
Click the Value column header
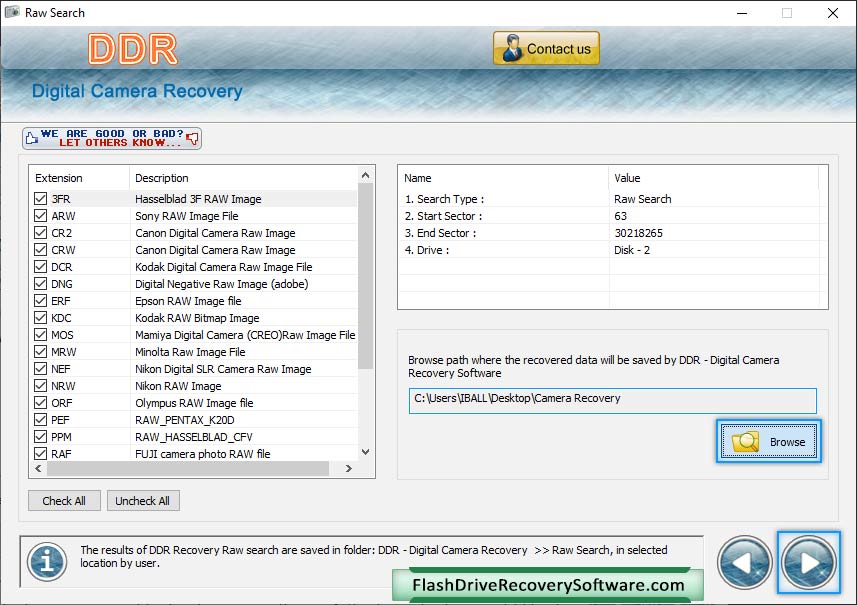(x=714, y=178)
